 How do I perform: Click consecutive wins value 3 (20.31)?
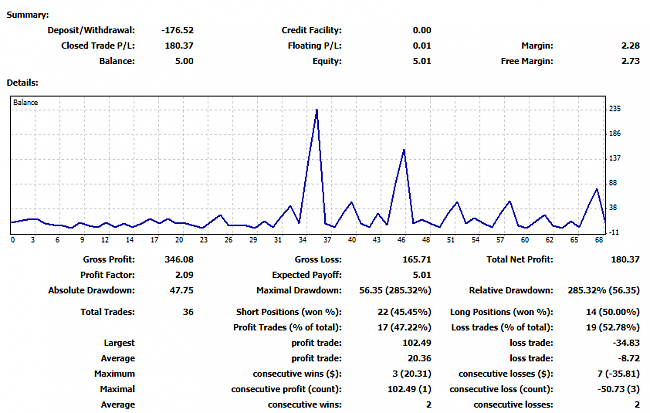point(412,374)
